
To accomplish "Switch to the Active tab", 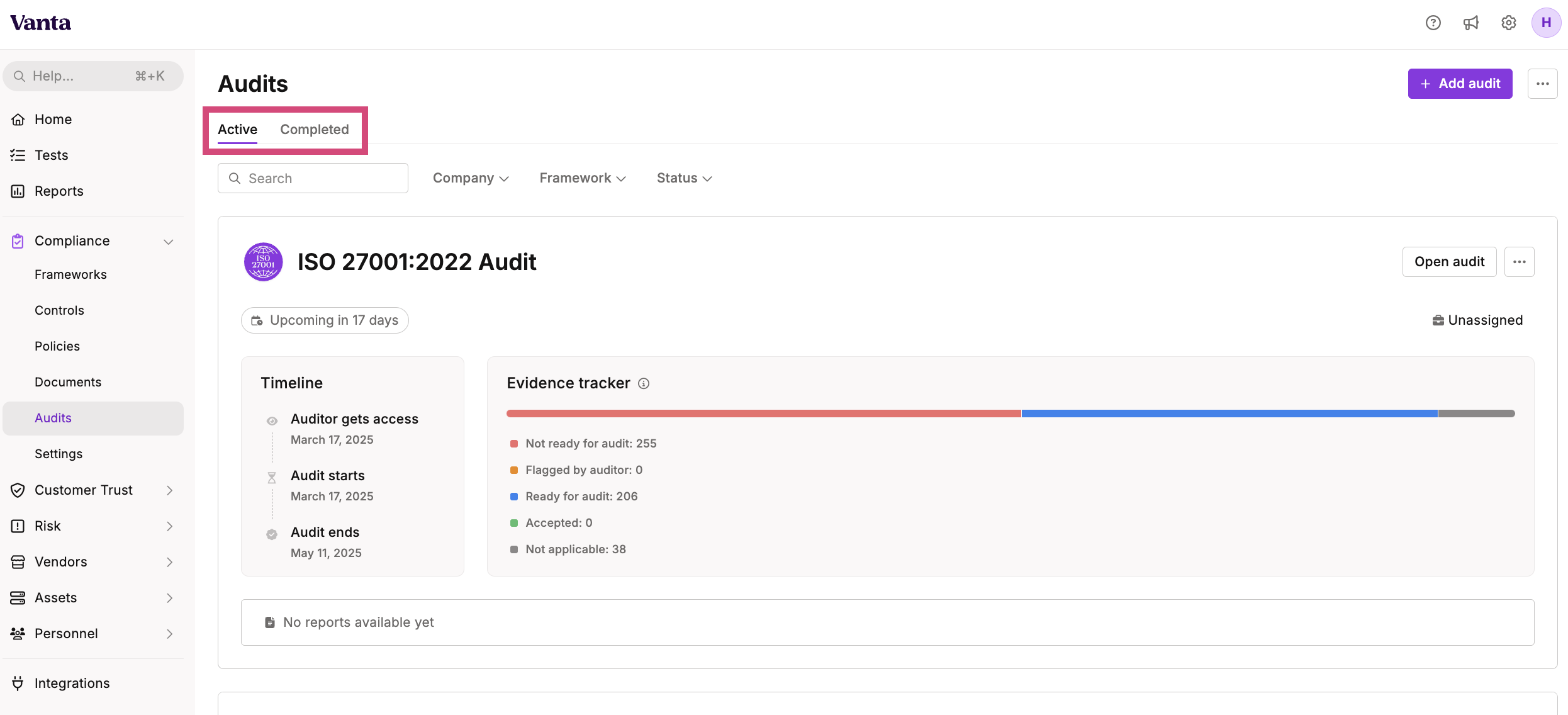I will coord(237,130).
